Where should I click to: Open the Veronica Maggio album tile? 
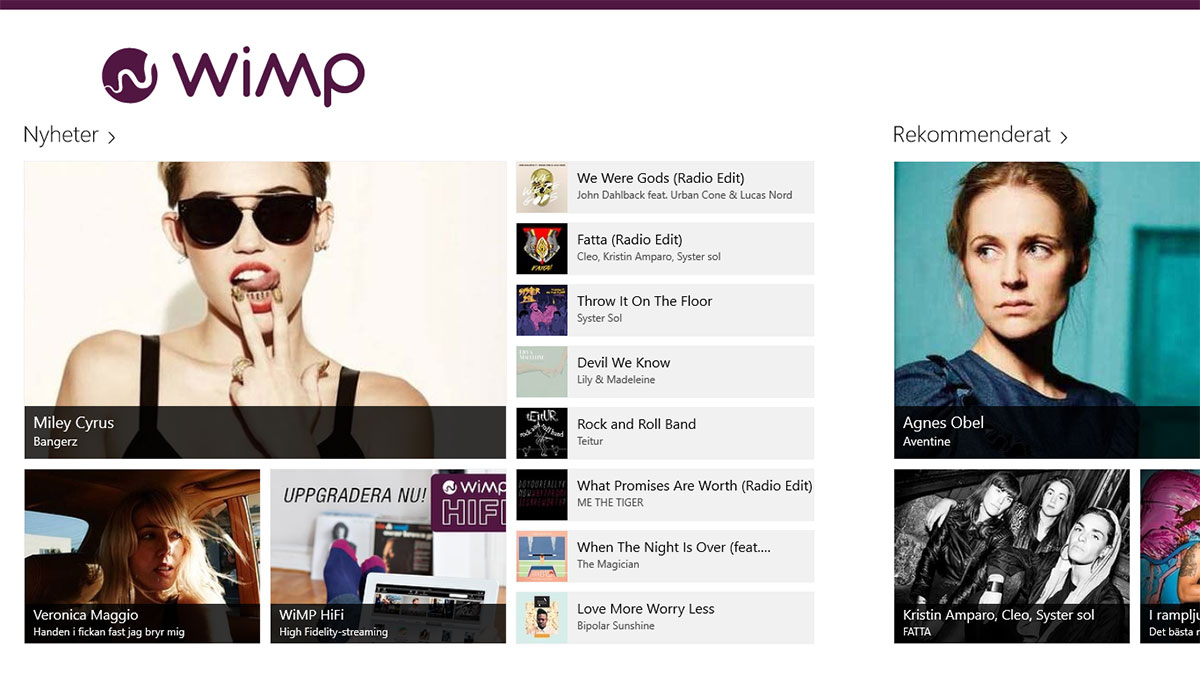141,558
